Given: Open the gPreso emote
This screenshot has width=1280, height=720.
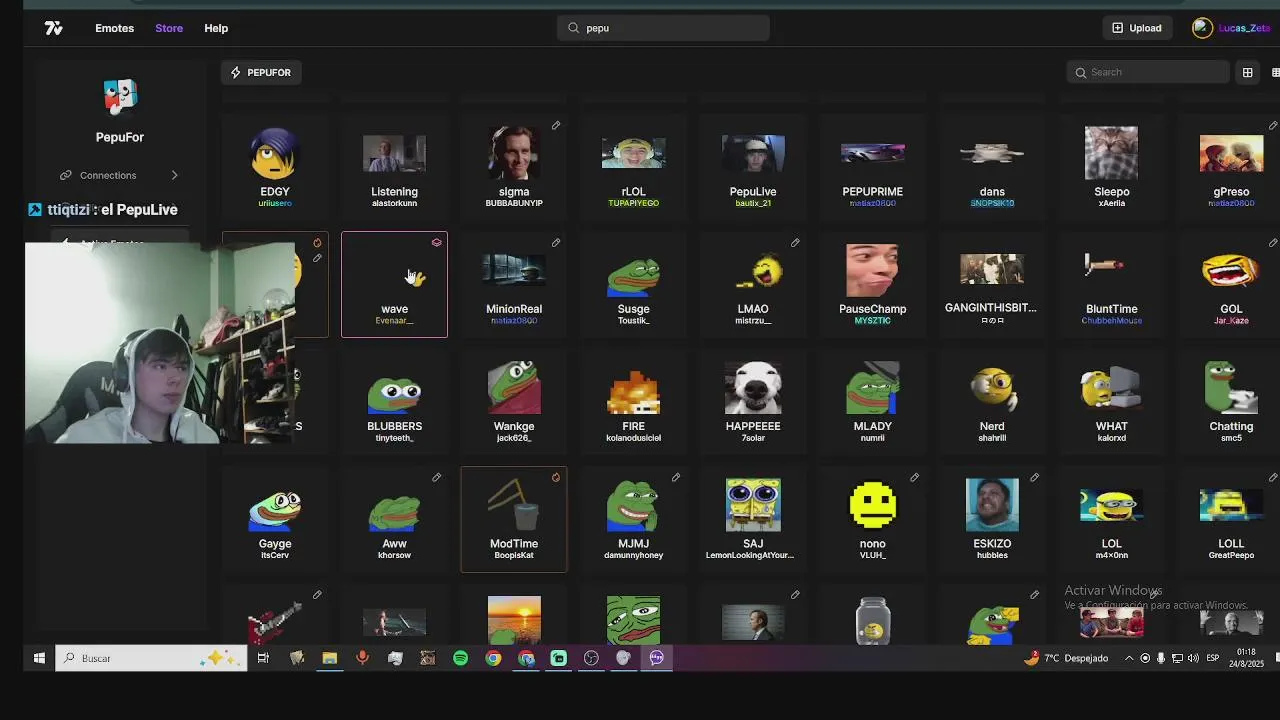Looking at the screenshot, I should [1231, 166].
